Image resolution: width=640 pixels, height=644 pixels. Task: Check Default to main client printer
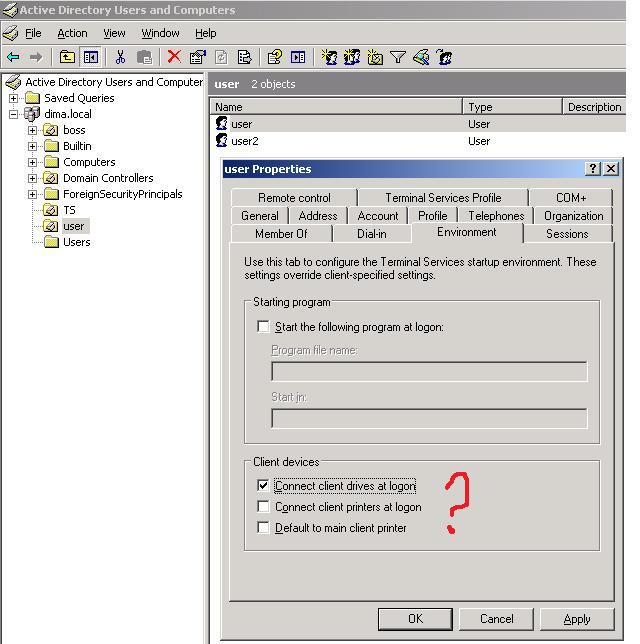click(263, 527)
